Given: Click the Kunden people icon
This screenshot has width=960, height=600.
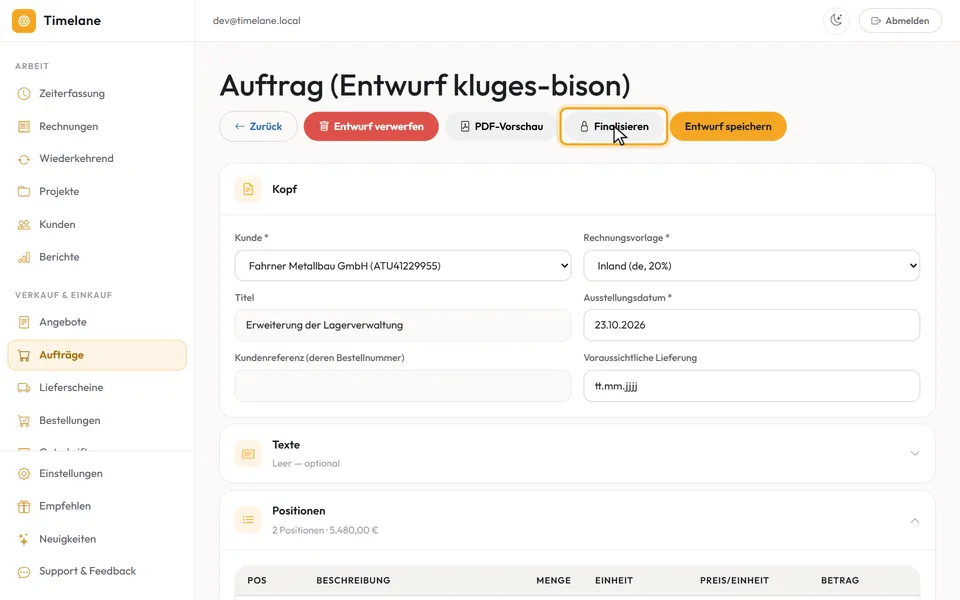Looking at the screenshot, I should (x=24, y=225).
